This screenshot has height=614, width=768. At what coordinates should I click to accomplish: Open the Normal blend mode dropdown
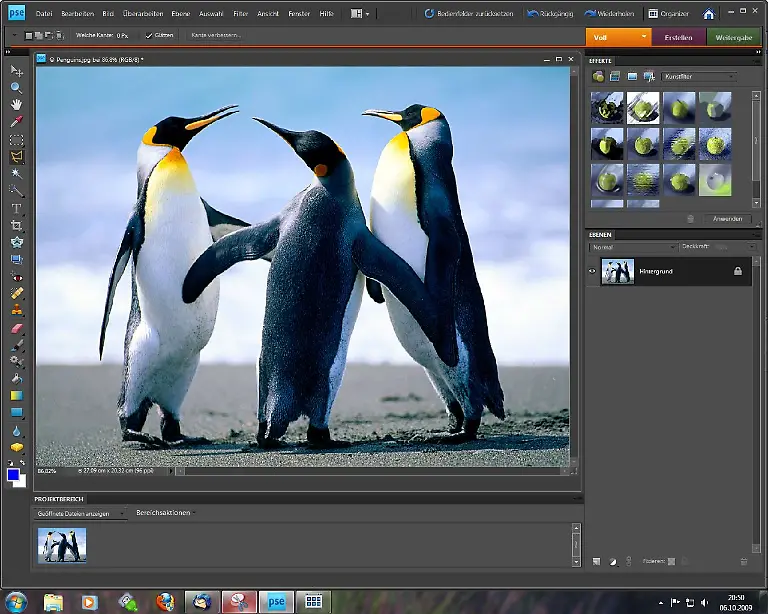632,246
